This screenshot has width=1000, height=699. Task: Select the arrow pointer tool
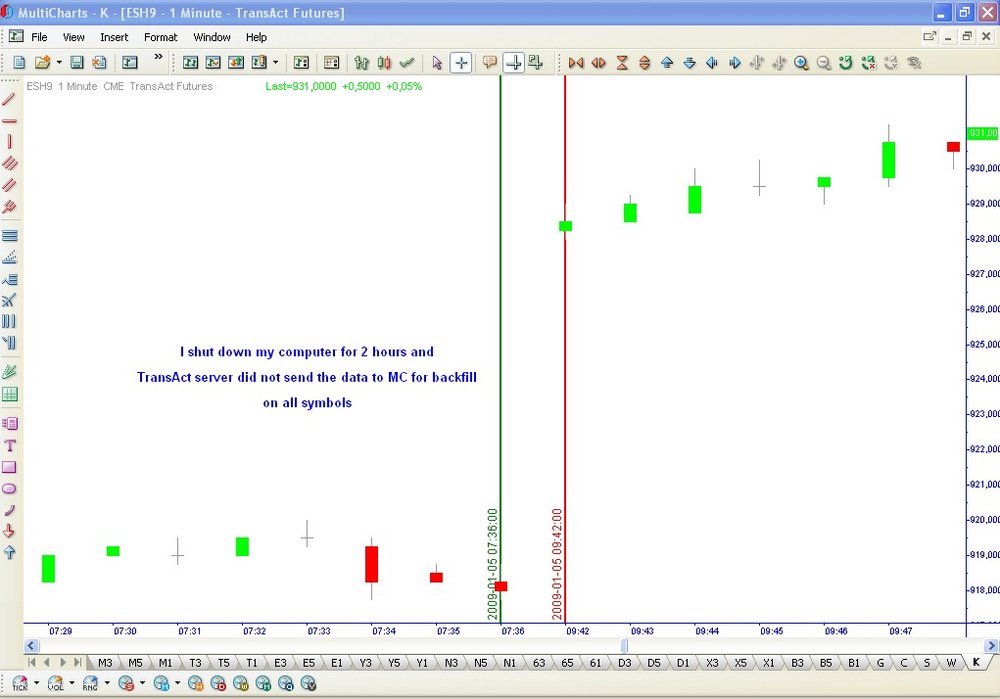click(x=437, y=63)
